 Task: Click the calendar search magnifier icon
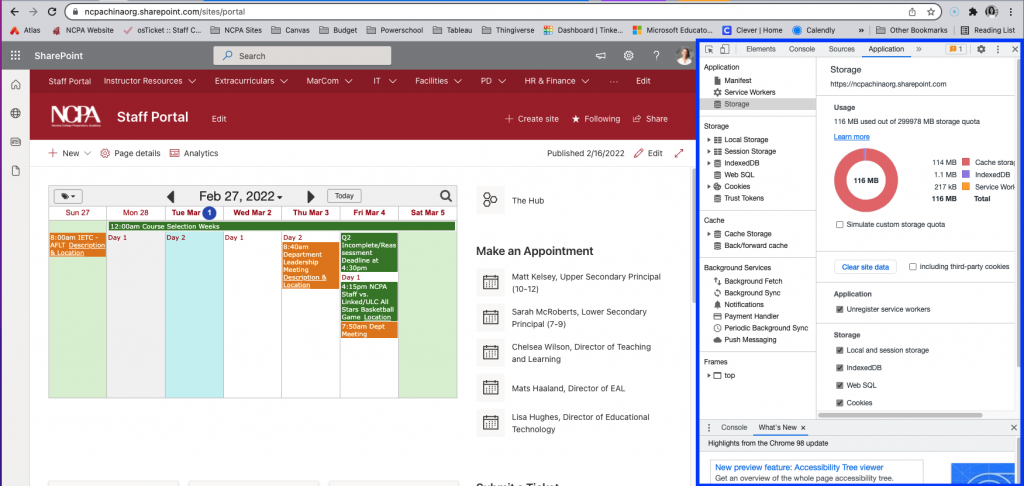446,196
